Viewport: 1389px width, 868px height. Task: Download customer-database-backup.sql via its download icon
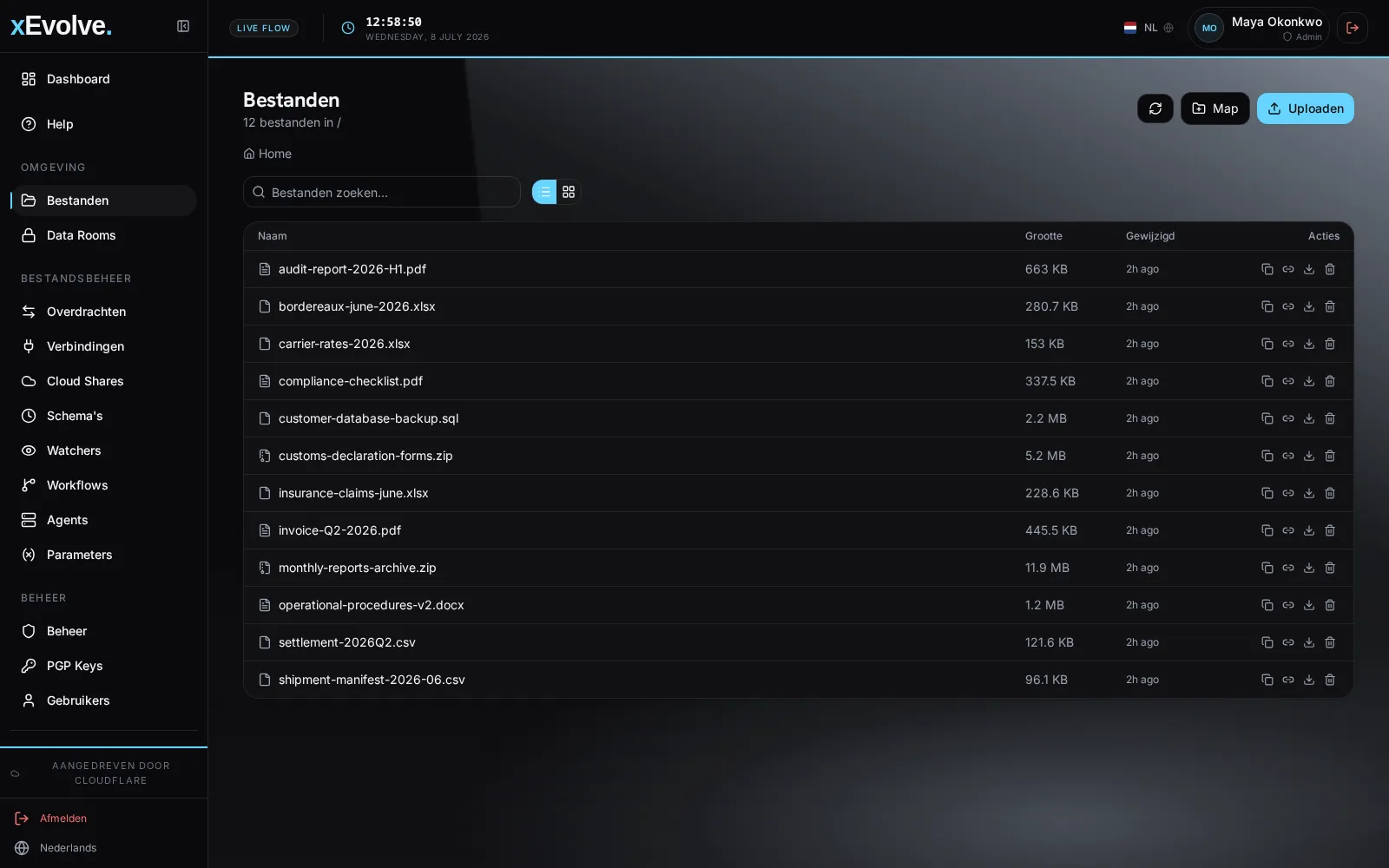point(1309,418)
